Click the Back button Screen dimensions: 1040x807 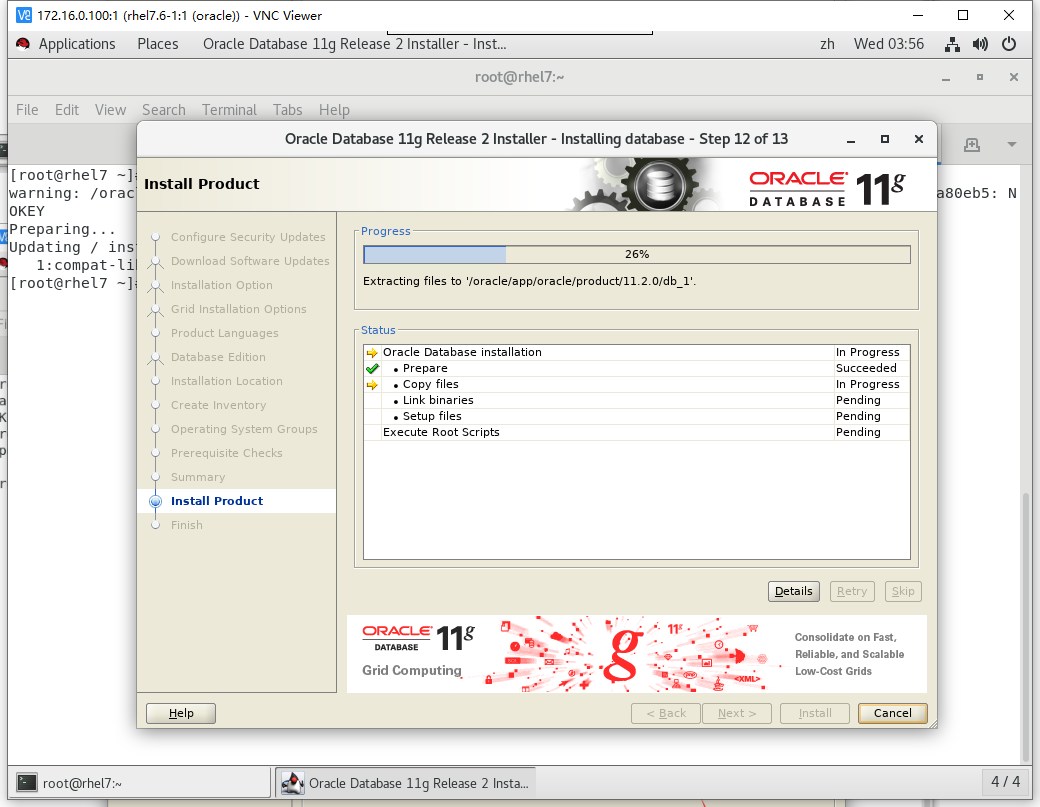tap(666, 713)
